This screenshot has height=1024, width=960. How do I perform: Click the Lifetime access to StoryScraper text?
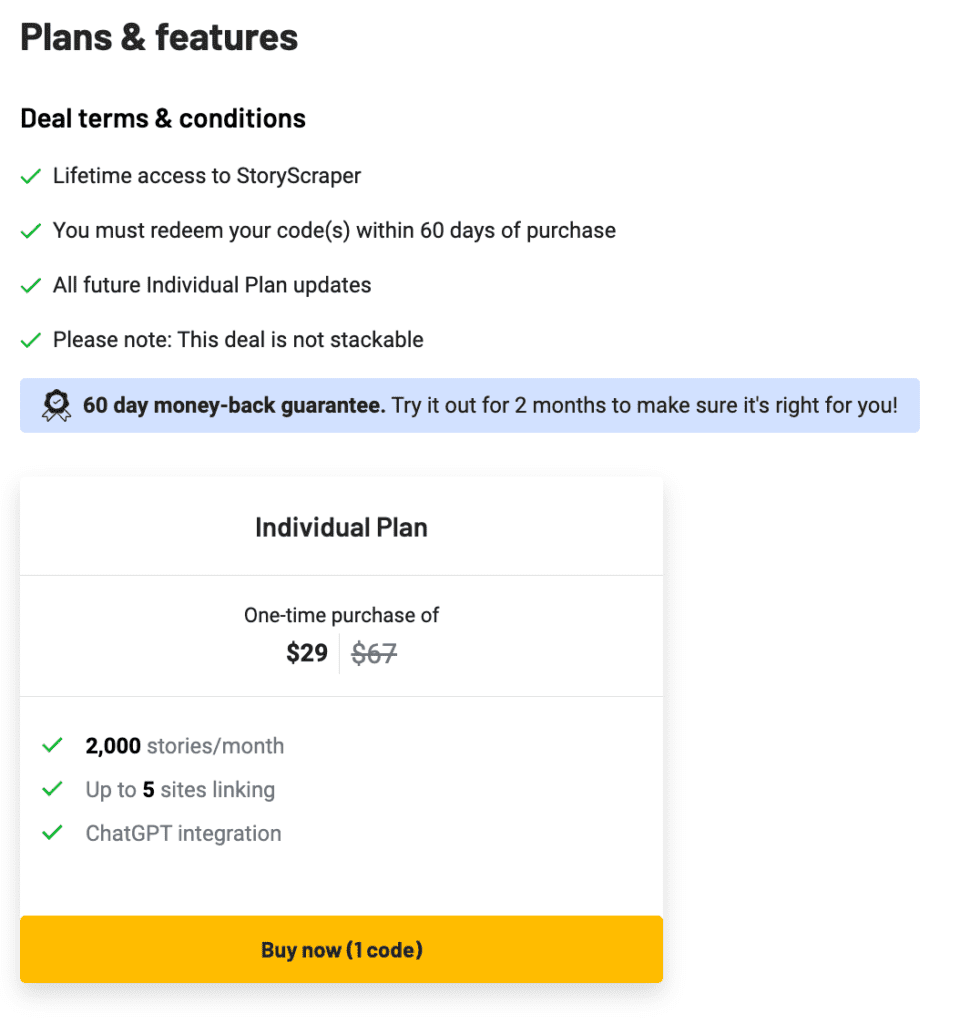[207, 176]
